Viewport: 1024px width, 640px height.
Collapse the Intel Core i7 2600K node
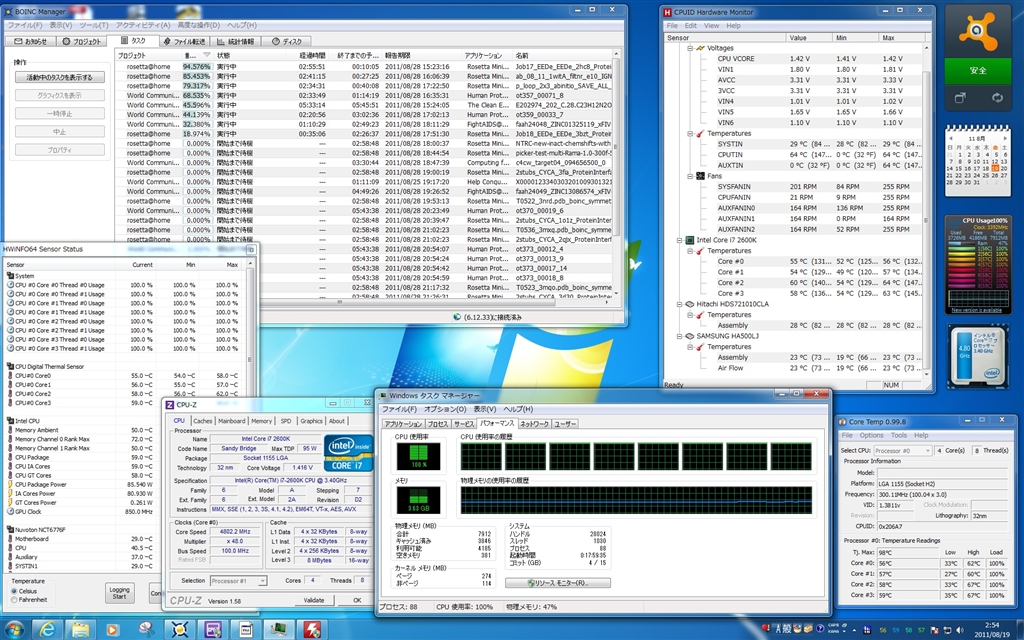point(678,241)
